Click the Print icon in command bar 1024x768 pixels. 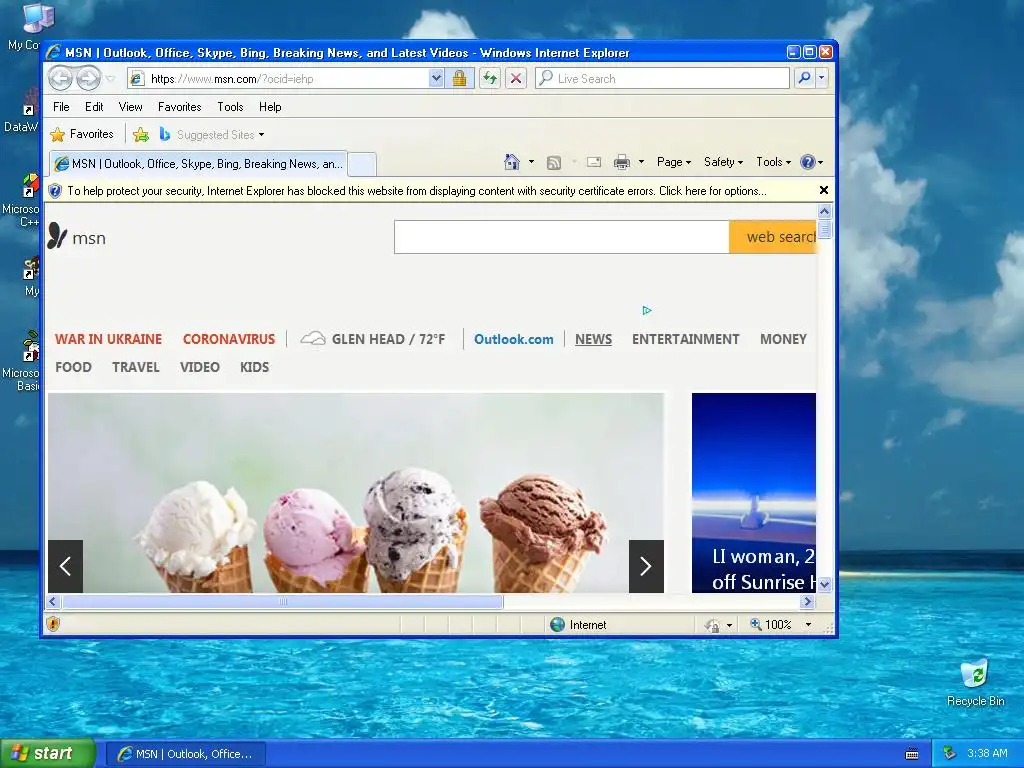point(622,162)
